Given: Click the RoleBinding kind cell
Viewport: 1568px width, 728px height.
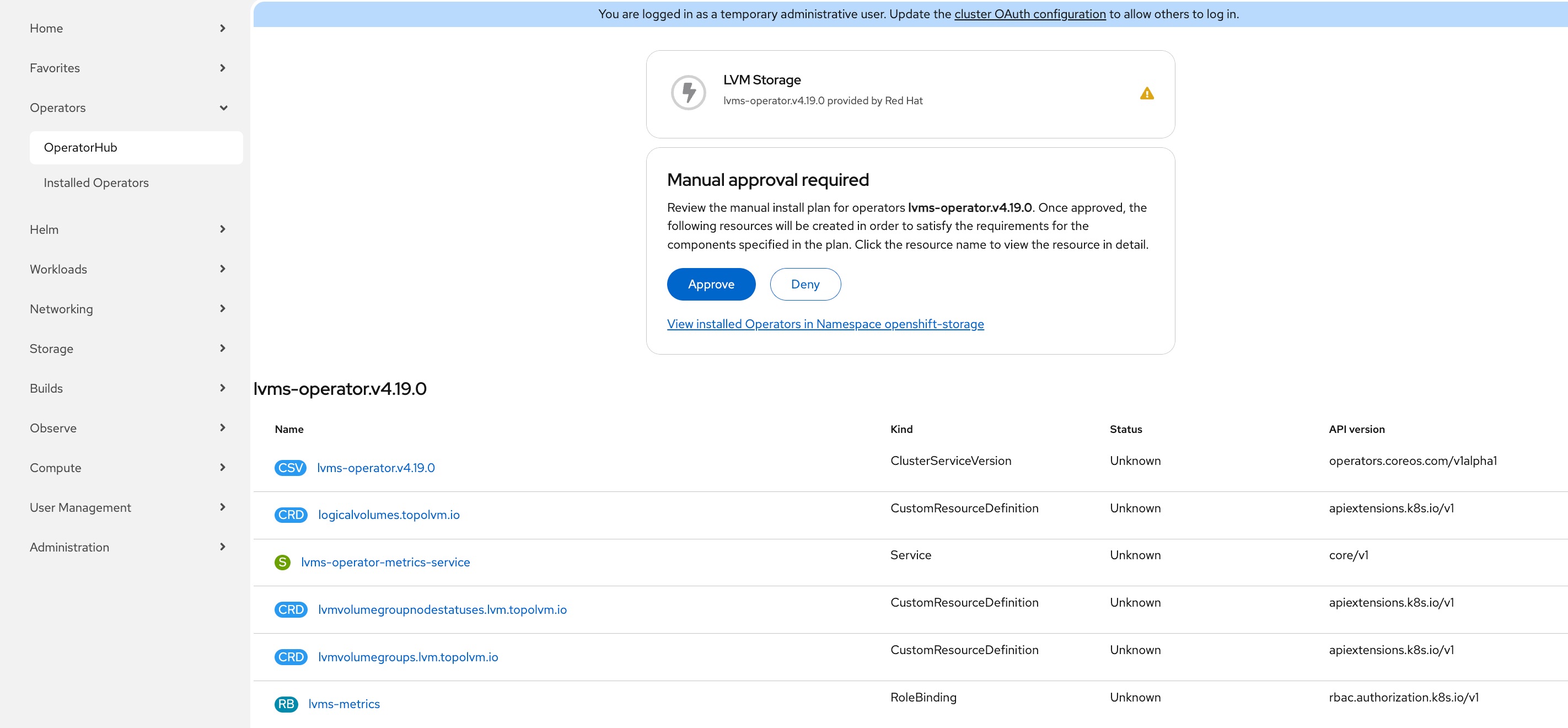Looking at the screenshot, I should pyautogui.click(x=923, y=697).
